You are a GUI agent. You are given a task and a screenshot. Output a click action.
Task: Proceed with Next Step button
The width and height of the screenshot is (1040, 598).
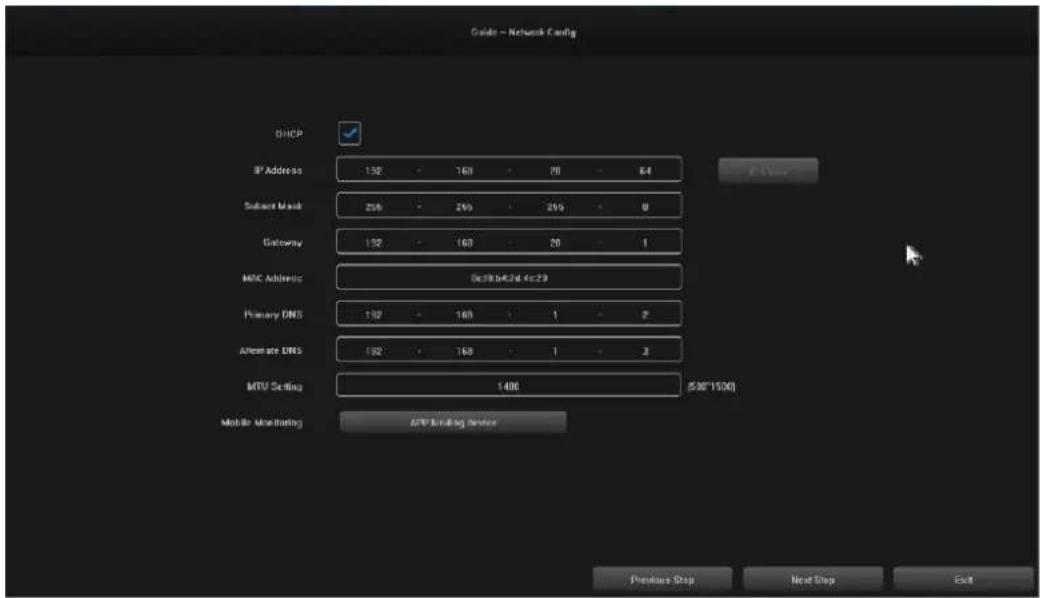pyautogui.click(x=812, y=579)
